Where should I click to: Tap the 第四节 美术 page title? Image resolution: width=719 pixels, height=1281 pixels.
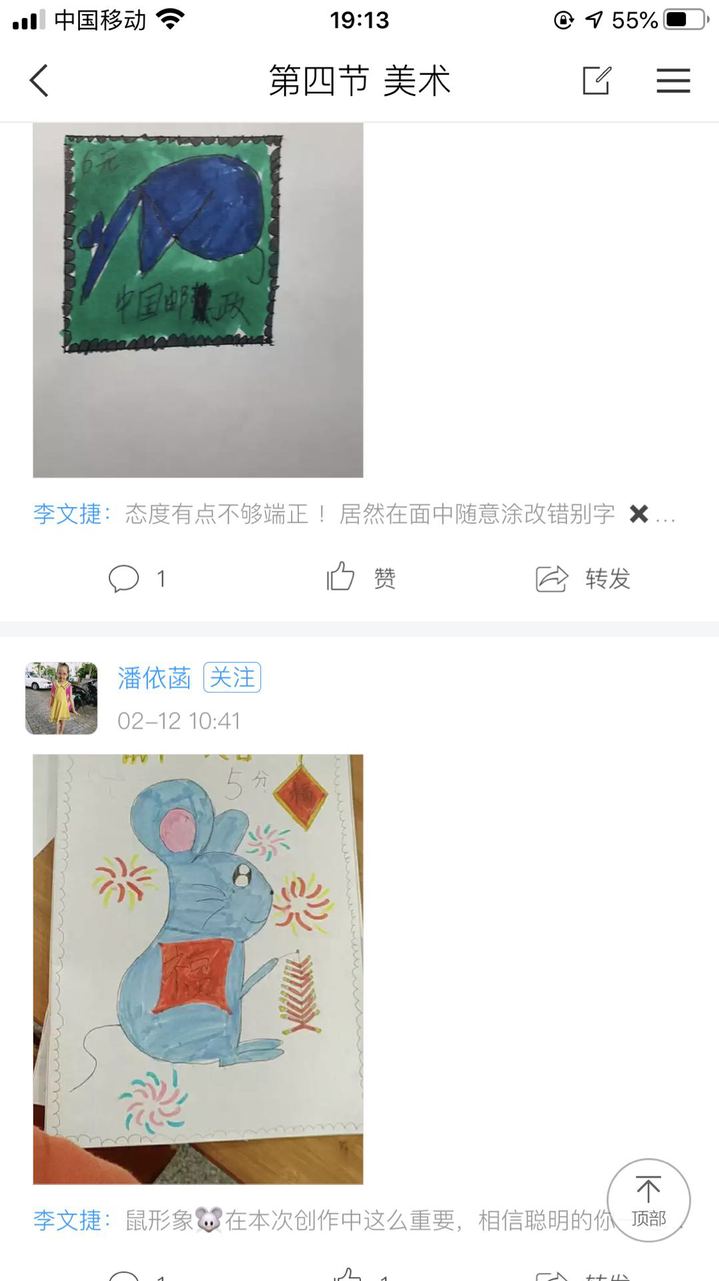point(359,80)
